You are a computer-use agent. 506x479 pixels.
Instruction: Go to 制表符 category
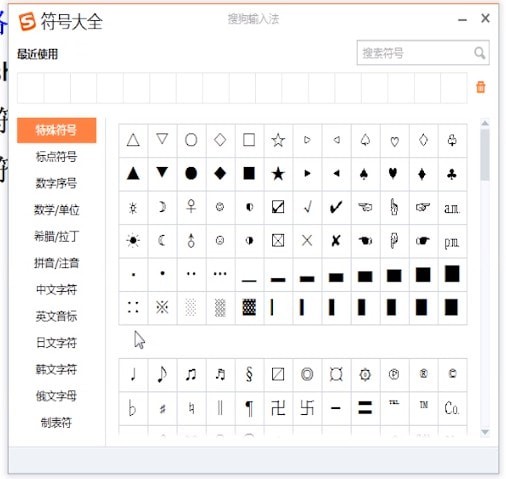(56, 422)
